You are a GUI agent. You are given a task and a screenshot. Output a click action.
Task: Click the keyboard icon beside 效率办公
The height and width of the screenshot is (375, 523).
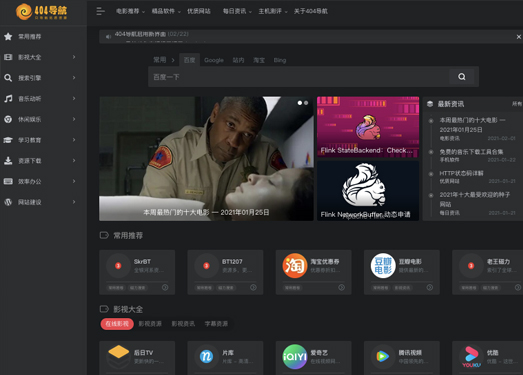coord(8,181)
